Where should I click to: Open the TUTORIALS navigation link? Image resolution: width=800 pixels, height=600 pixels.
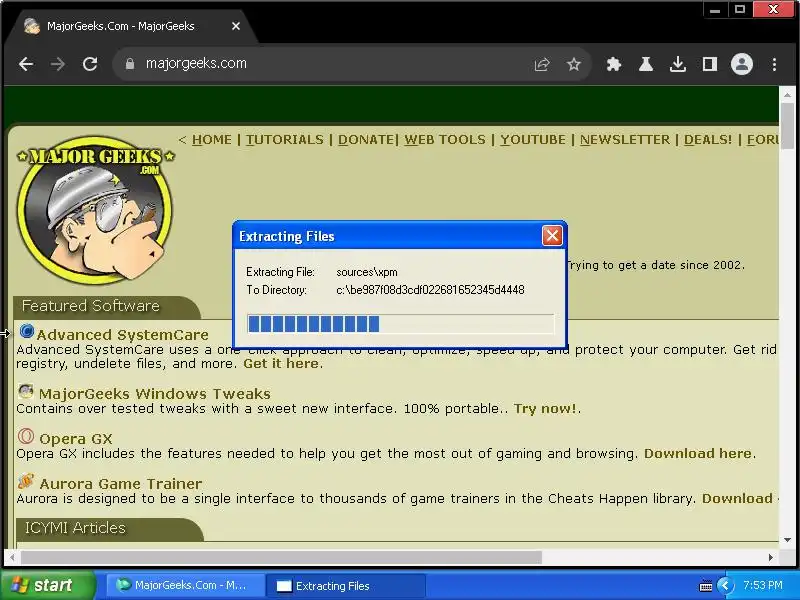click(x=285, y=140)
